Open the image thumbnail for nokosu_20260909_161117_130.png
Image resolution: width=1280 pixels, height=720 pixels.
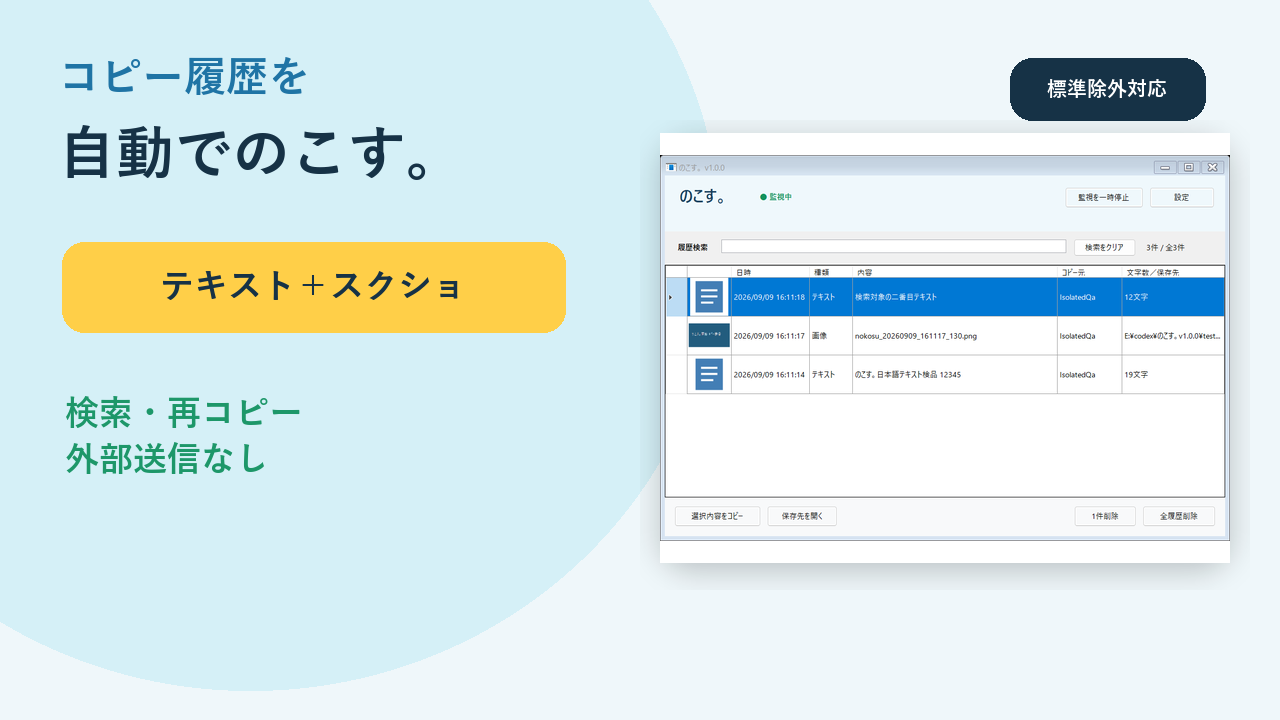709,336
